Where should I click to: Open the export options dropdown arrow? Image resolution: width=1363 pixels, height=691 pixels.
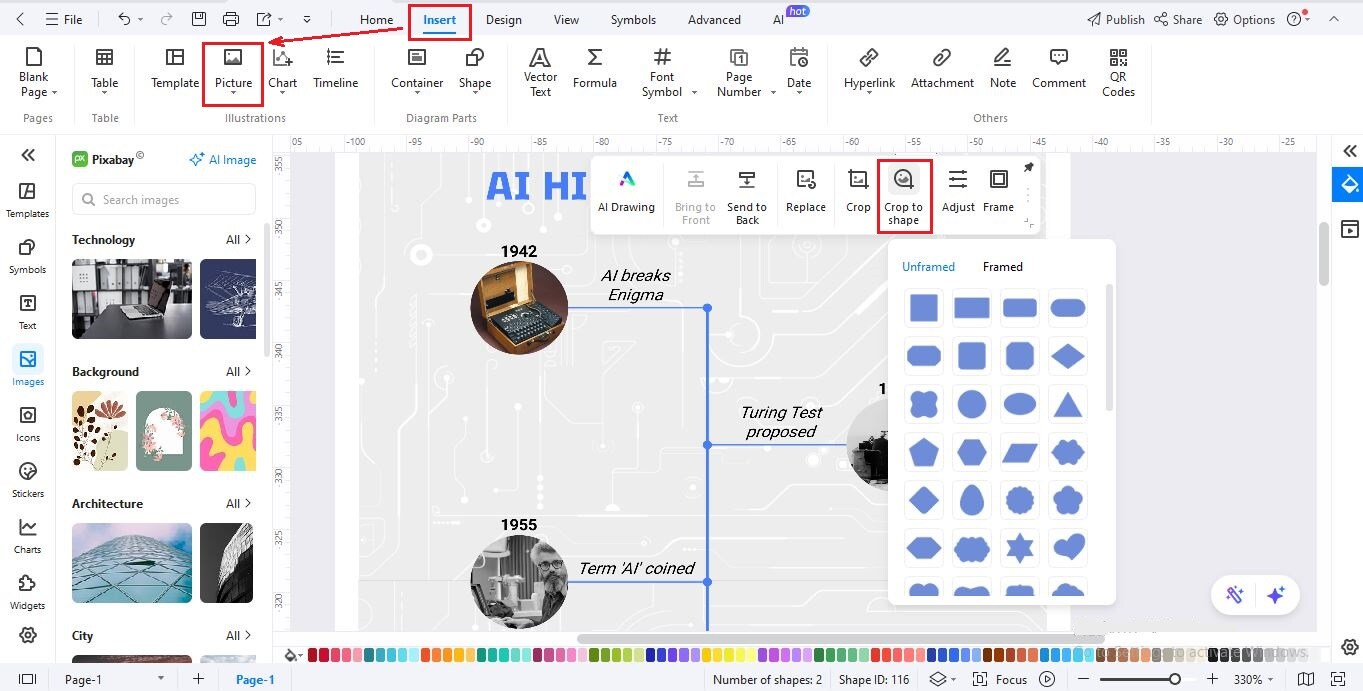coord(279,19)
